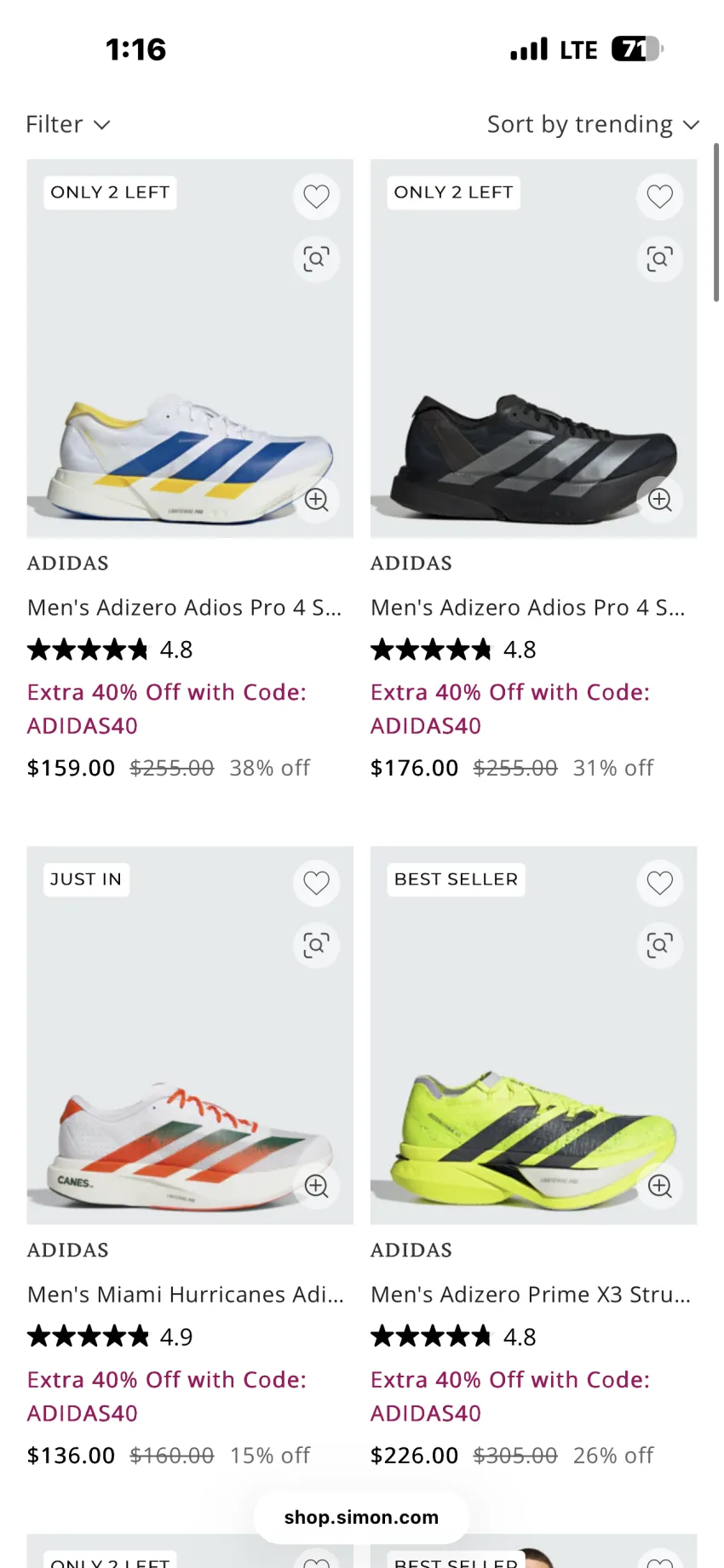
Task: Magnify the Miami Hurricanes shoe image
Action: (x=316, y=1186)
